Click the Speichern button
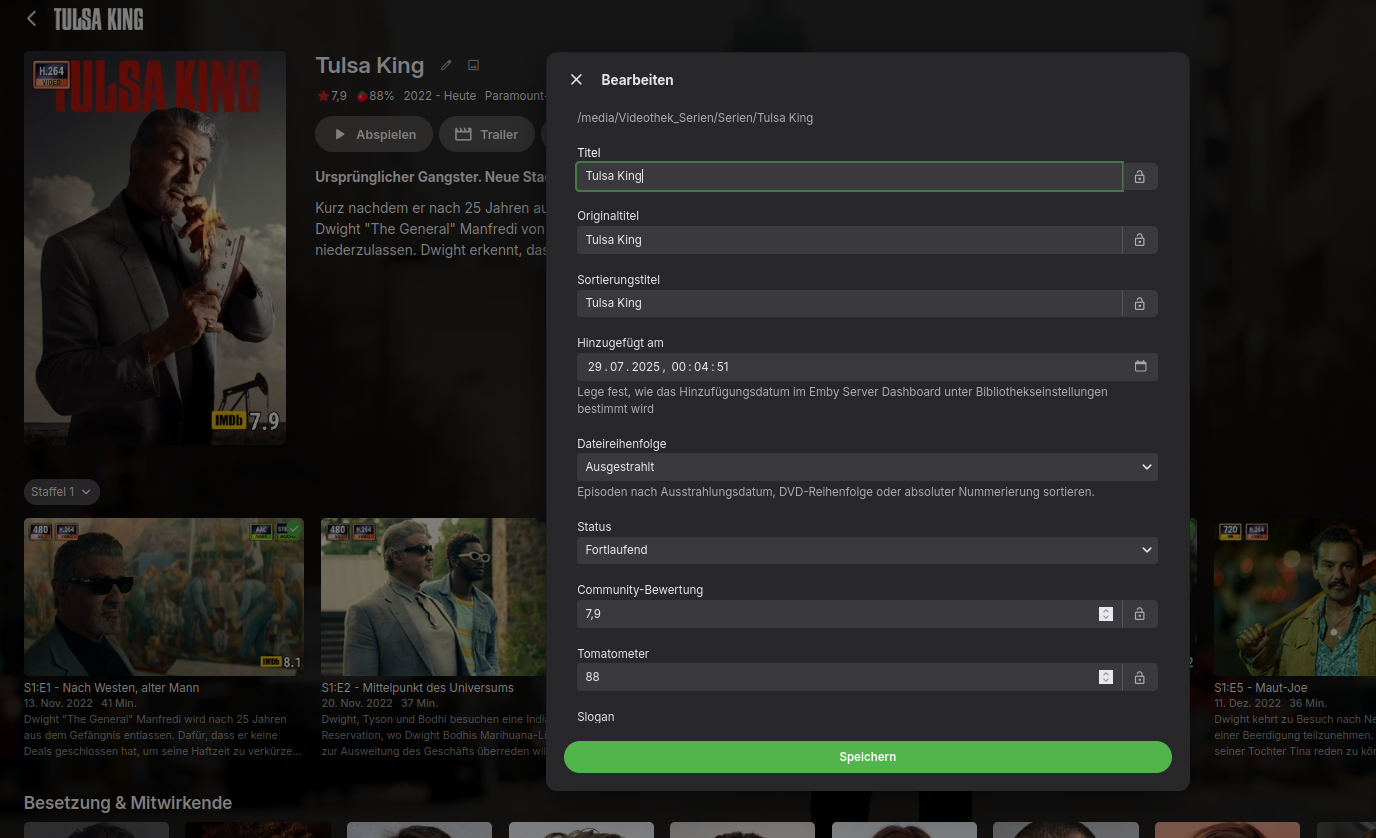Screen dimensions: 1376x838 pyautogui.click(x=868, y=757)
